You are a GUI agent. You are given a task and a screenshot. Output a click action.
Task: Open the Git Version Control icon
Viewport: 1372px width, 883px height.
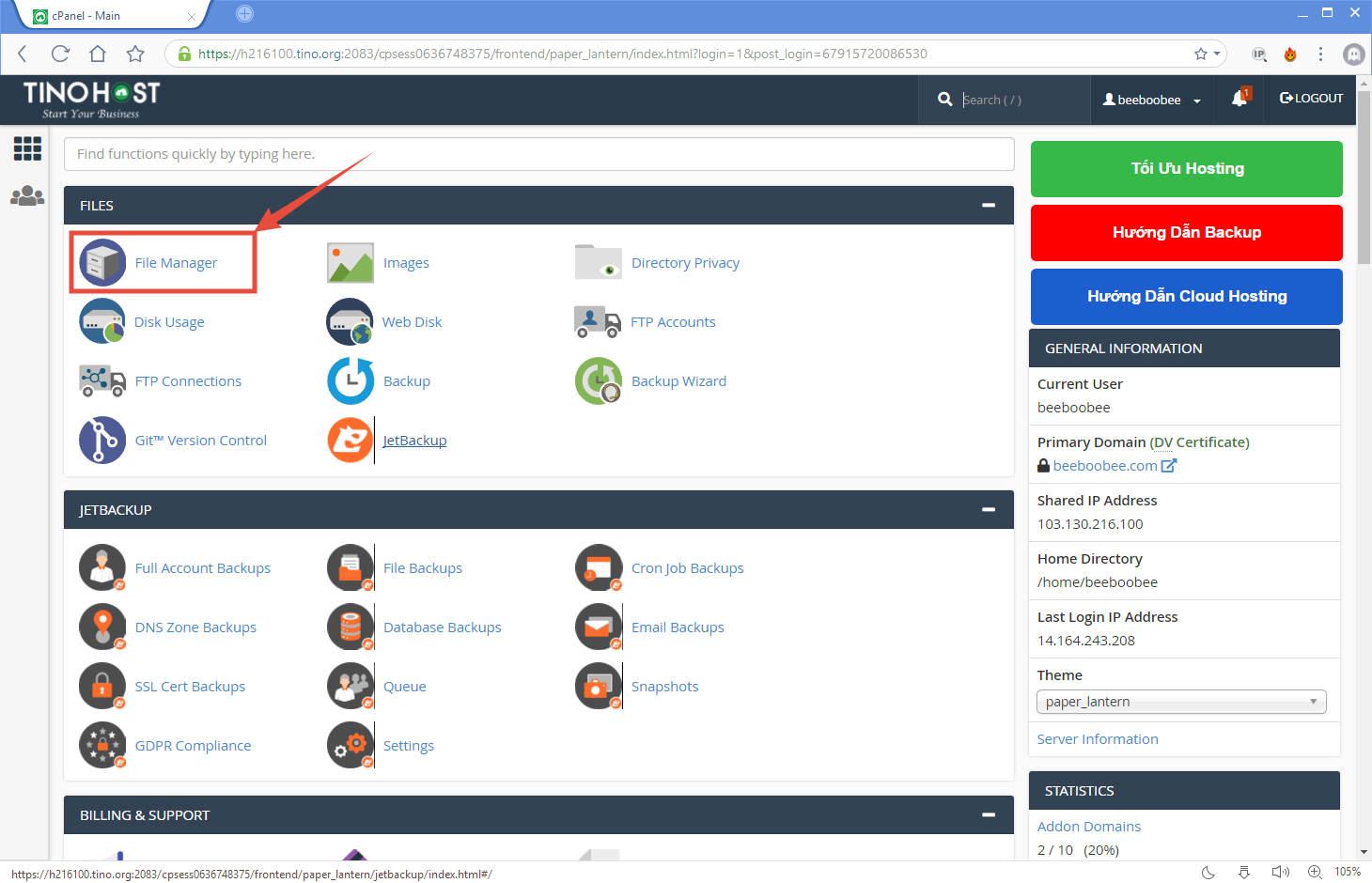pyautogui.click(x=102, y=440)
